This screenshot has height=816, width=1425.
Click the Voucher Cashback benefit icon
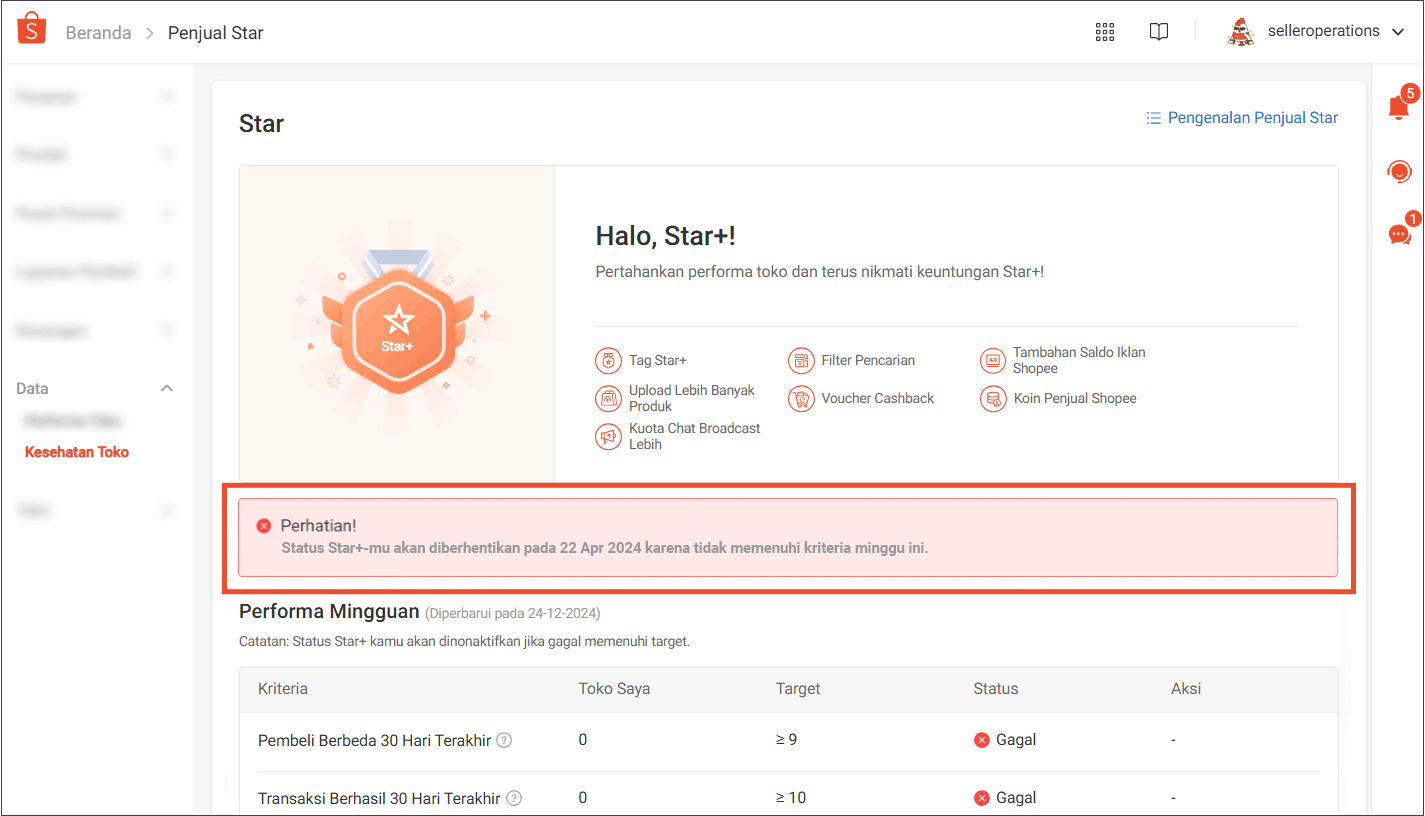click(x=800, y=399)
